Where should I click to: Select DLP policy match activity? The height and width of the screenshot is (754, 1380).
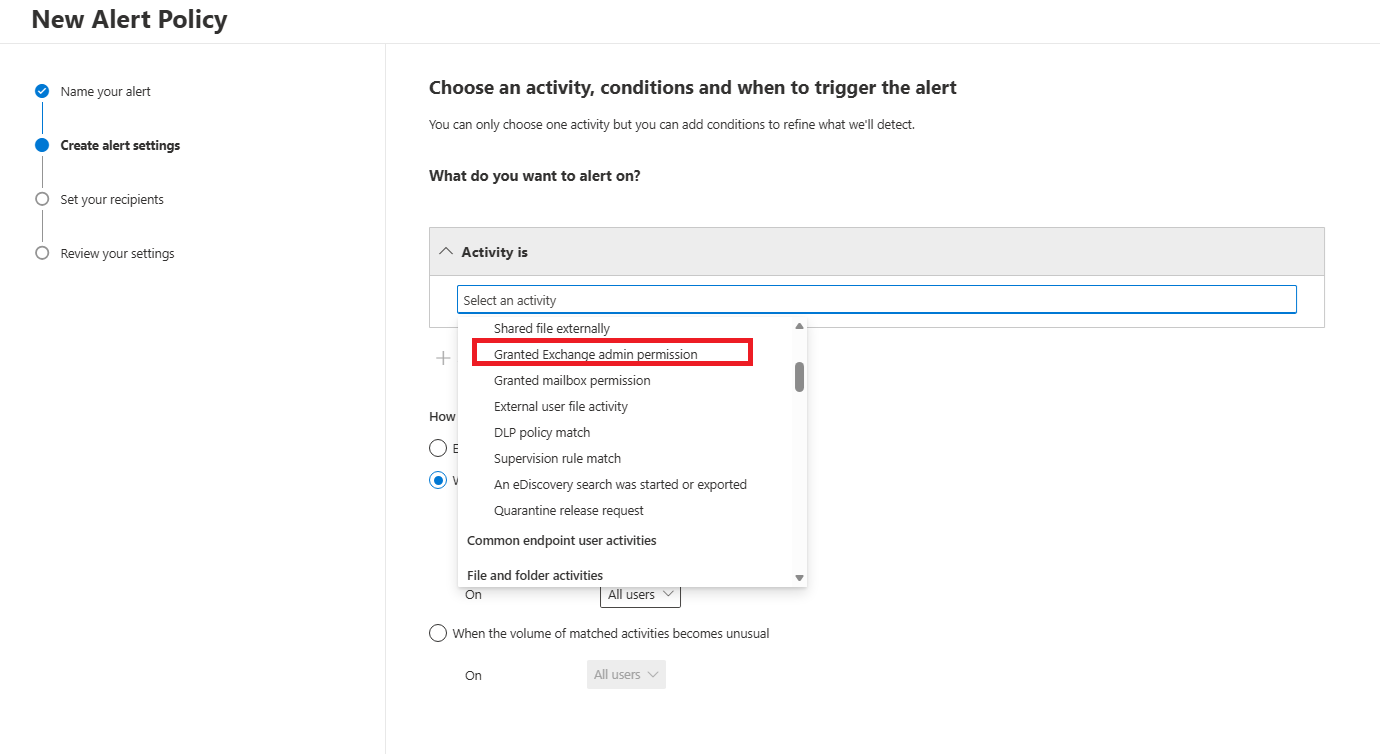point(542,432)
